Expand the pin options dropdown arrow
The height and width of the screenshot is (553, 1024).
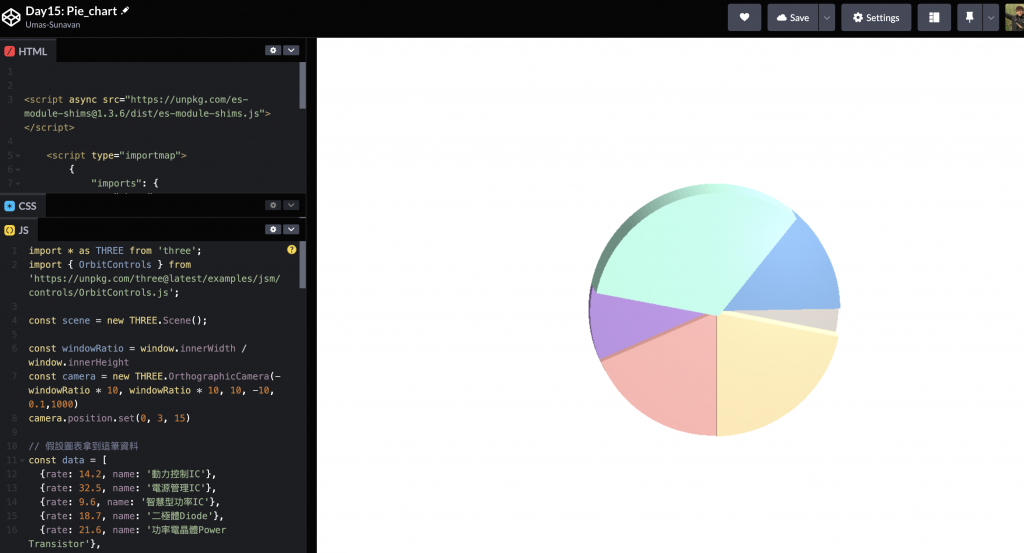[x=991, y=18]
